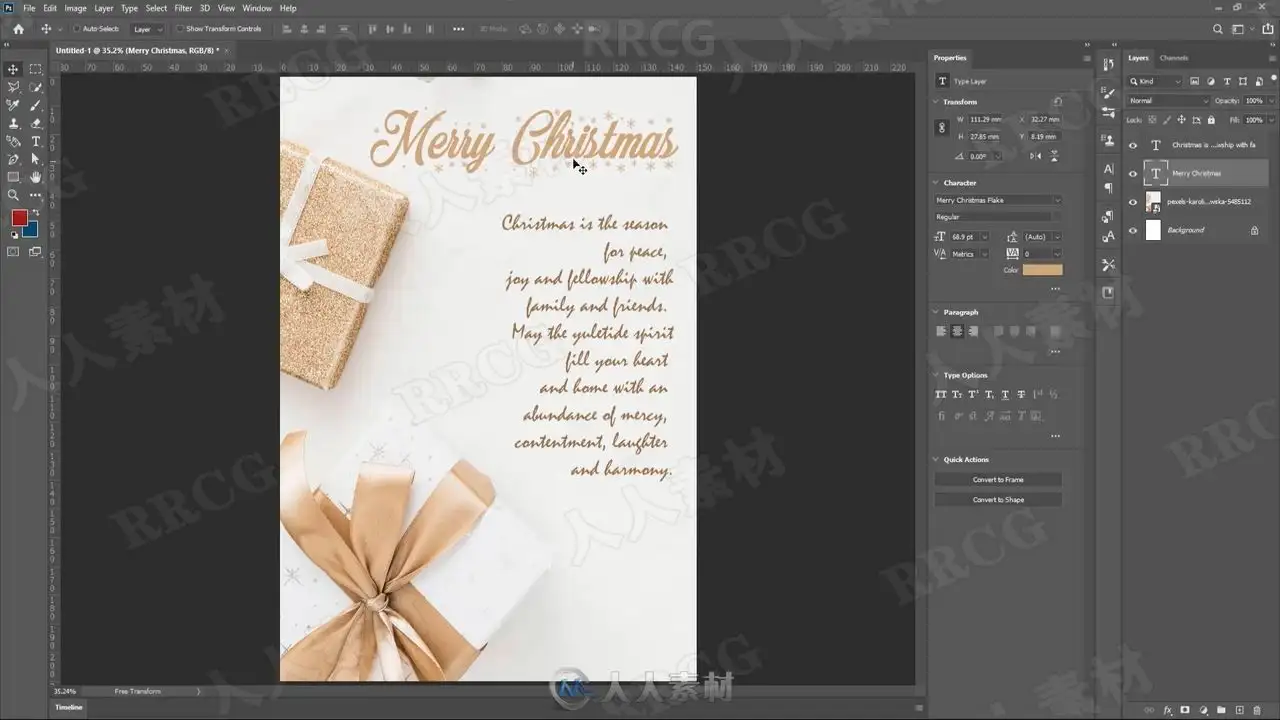Open the red foreground color picker
1280x720 pixels.
19,218
